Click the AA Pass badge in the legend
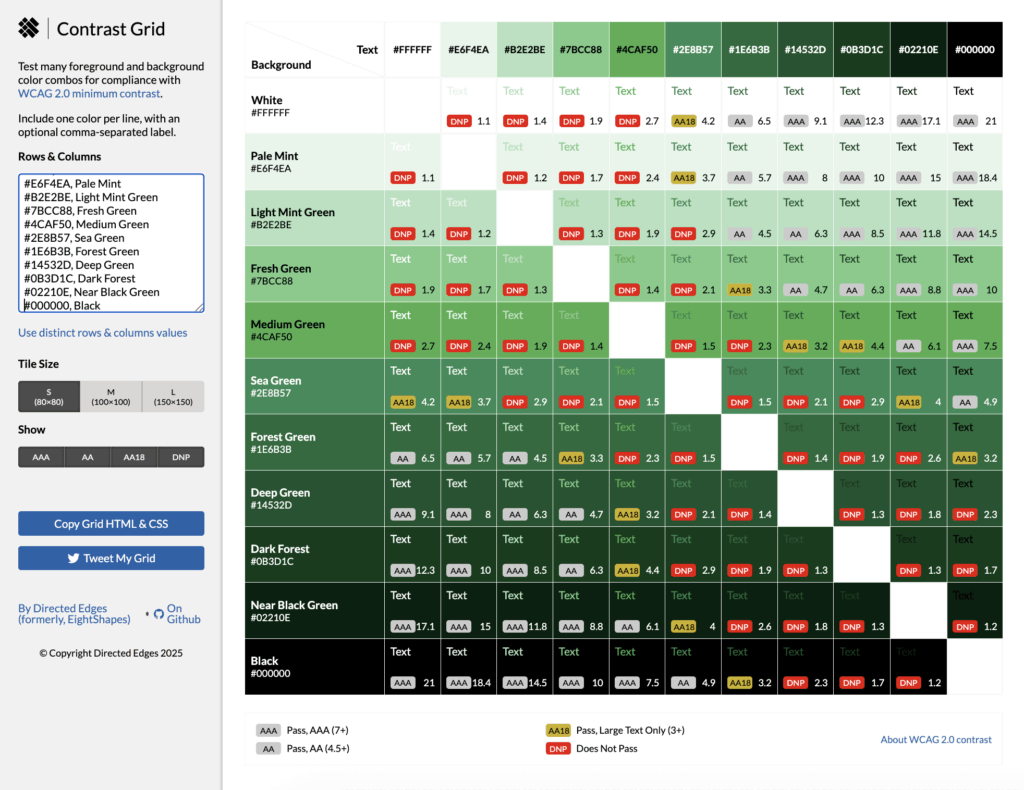This screenshot has height=790, width=1024. (268, 747)
